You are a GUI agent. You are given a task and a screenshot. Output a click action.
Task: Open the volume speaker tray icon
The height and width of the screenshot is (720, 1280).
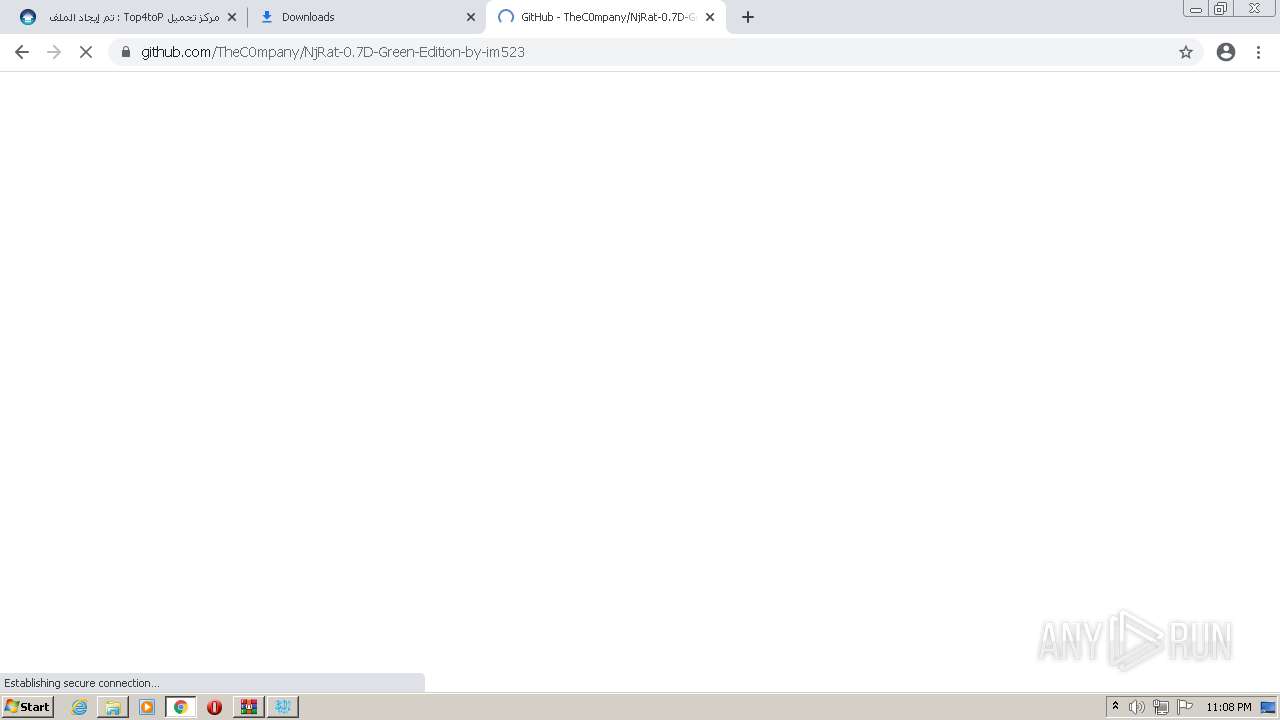1137,707
